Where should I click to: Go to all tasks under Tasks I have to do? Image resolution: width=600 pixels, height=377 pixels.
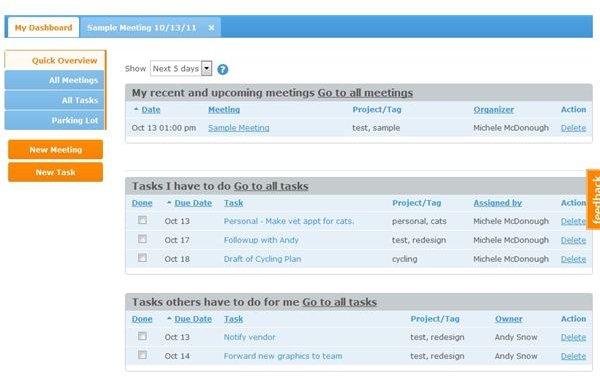(271, 186)
